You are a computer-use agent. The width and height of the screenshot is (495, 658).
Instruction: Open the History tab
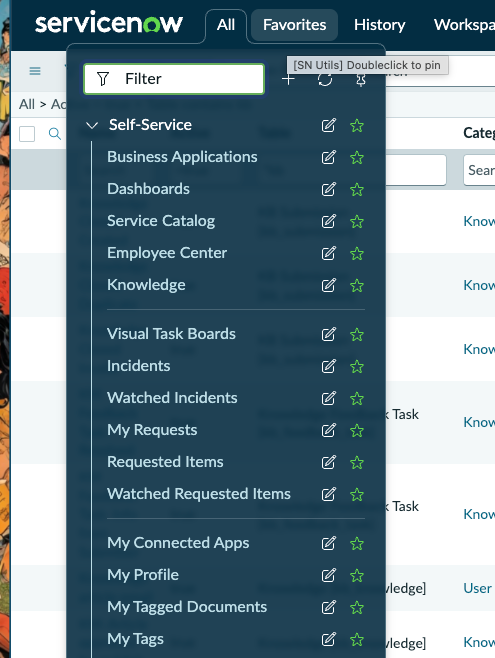[x=380, y=25]
